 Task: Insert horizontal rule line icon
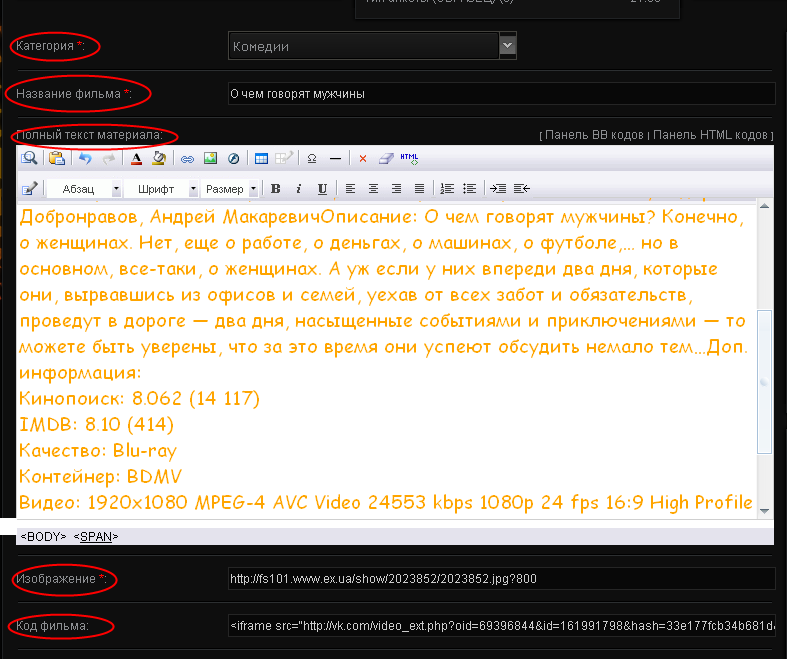coord(335,159)
